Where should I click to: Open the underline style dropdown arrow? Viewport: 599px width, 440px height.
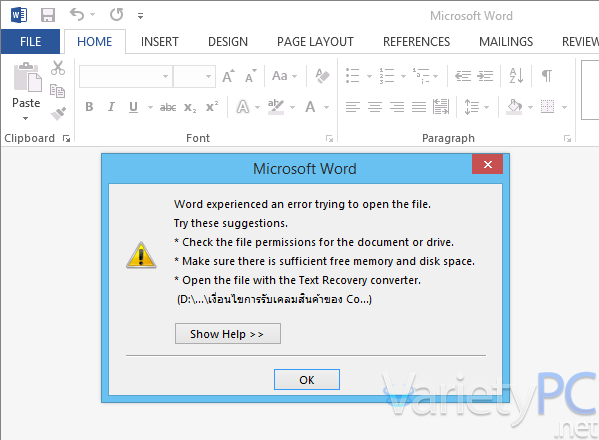150,107
